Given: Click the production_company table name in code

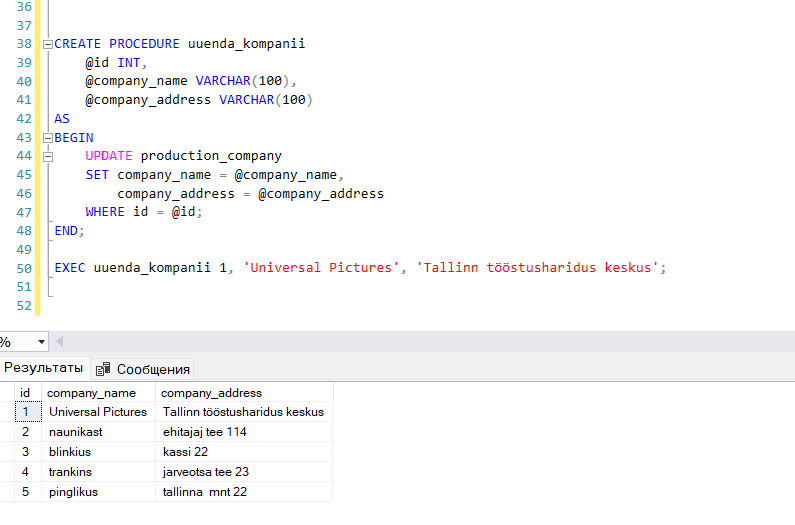Looking at the screenshot, I should [211, 156].
